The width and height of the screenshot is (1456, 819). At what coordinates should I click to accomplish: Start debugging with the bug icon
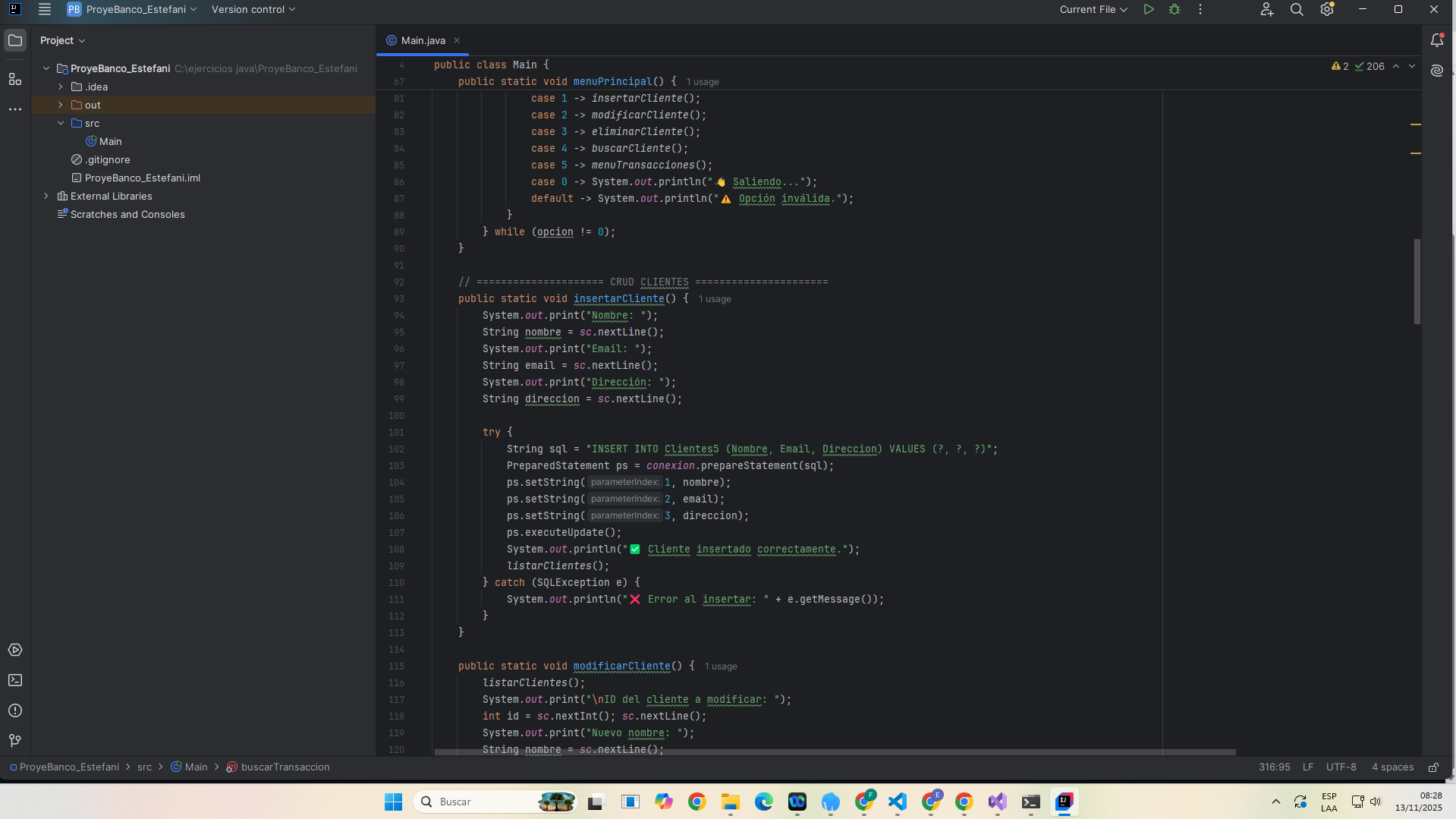tap(1175, 10)
